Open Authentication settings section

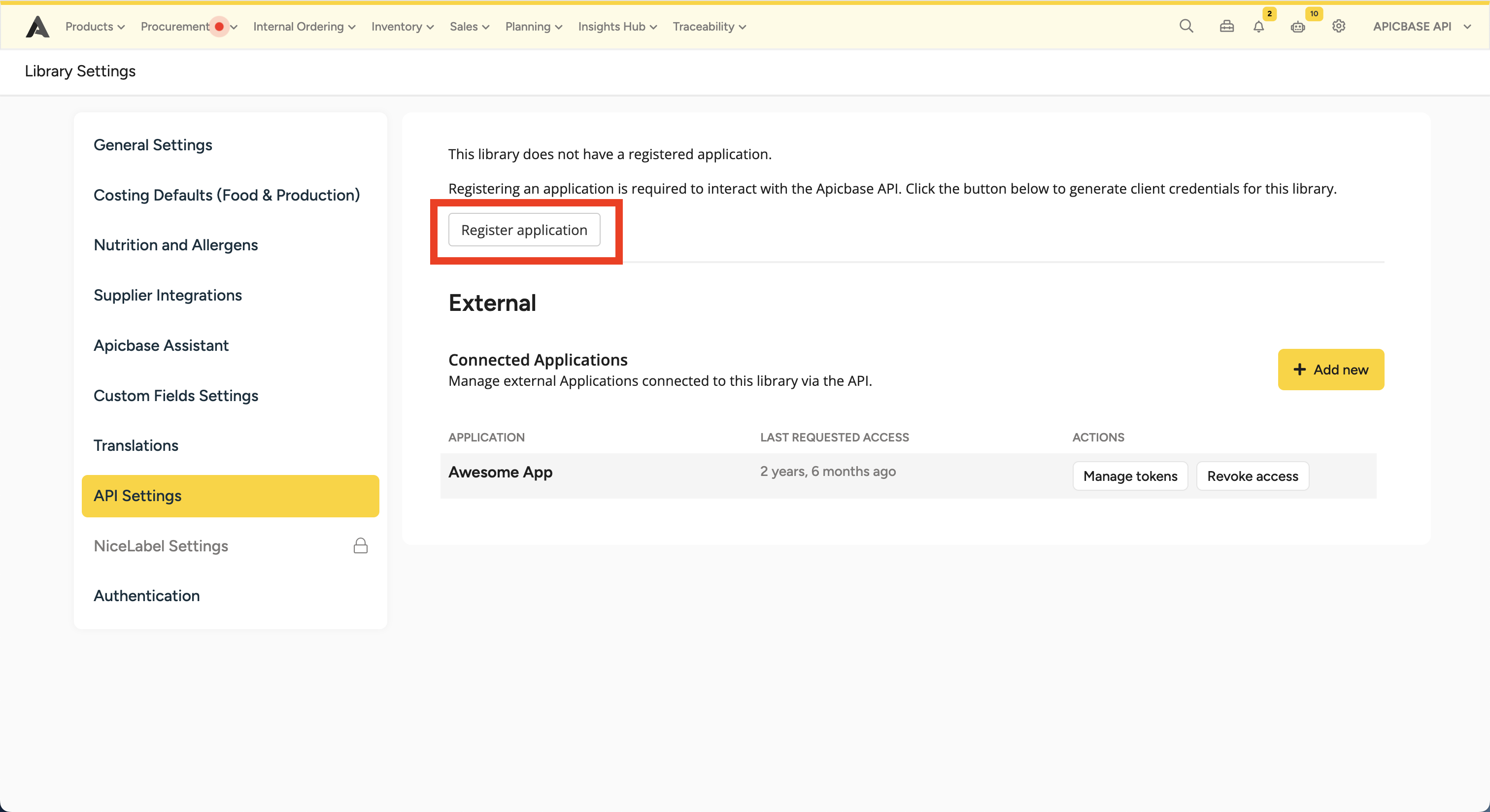[147, 596]
